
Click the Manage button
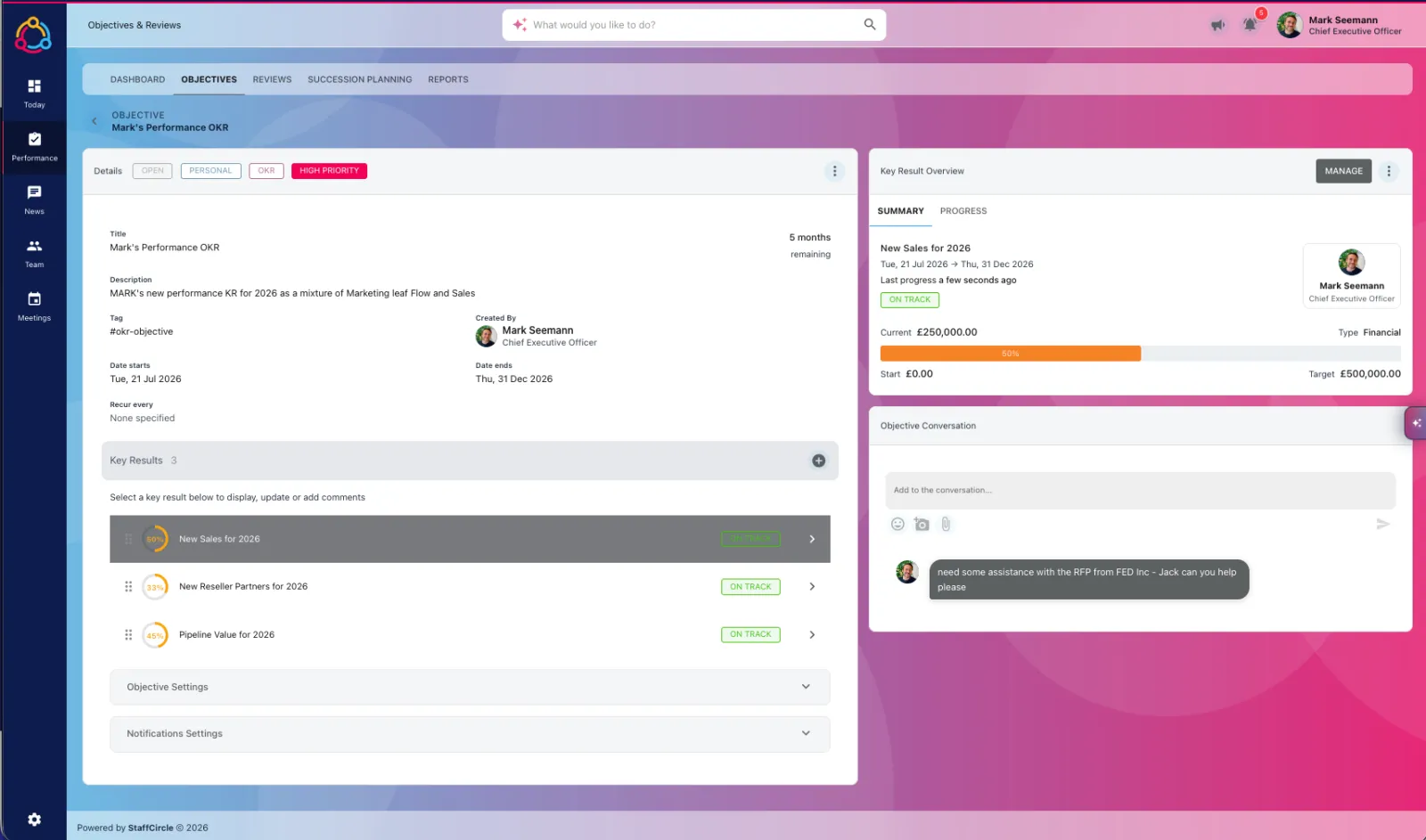point(1343,171)
